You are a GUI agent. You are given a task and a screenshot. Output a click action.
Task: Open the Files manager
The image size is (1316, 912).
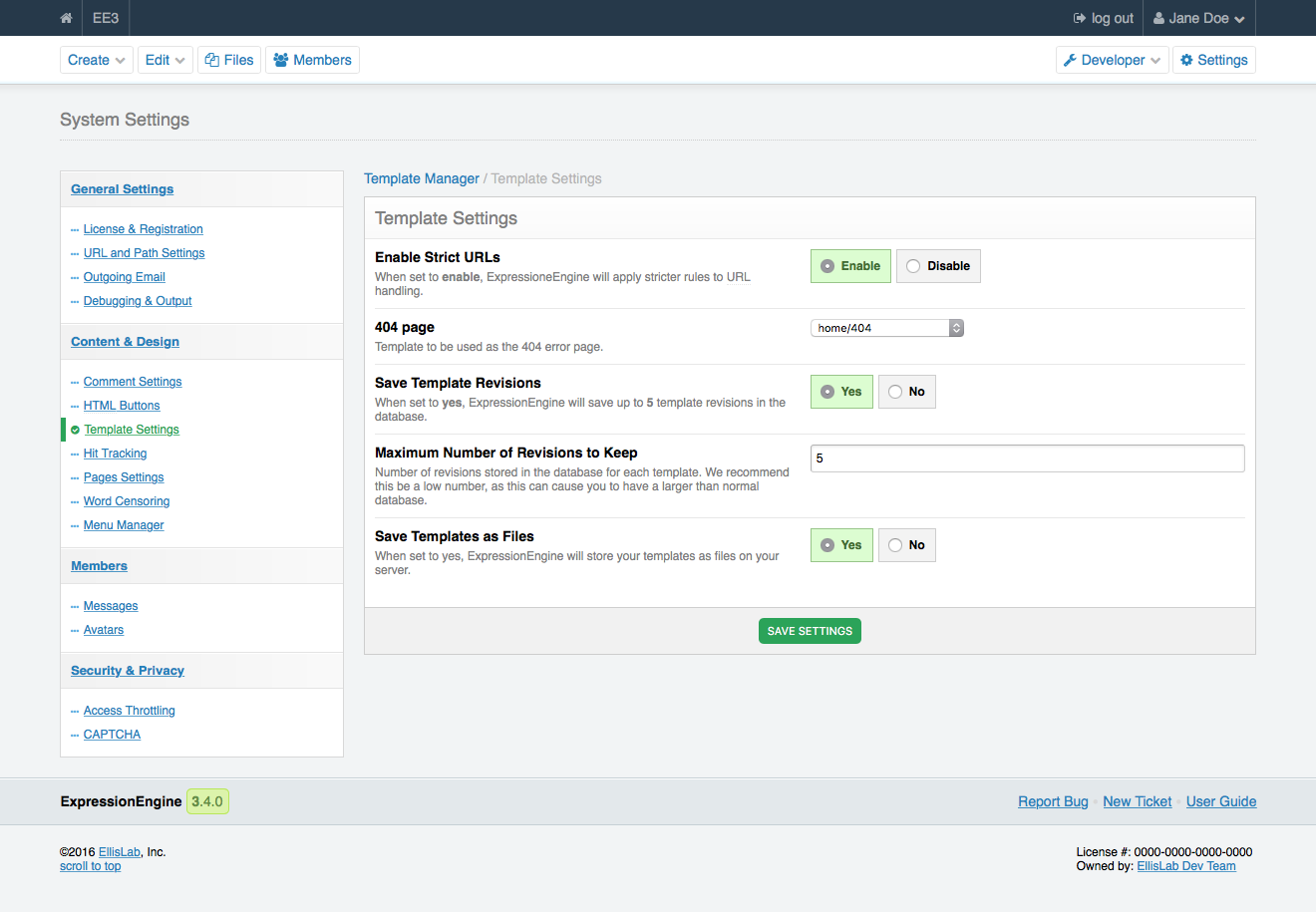pos(229,60)
